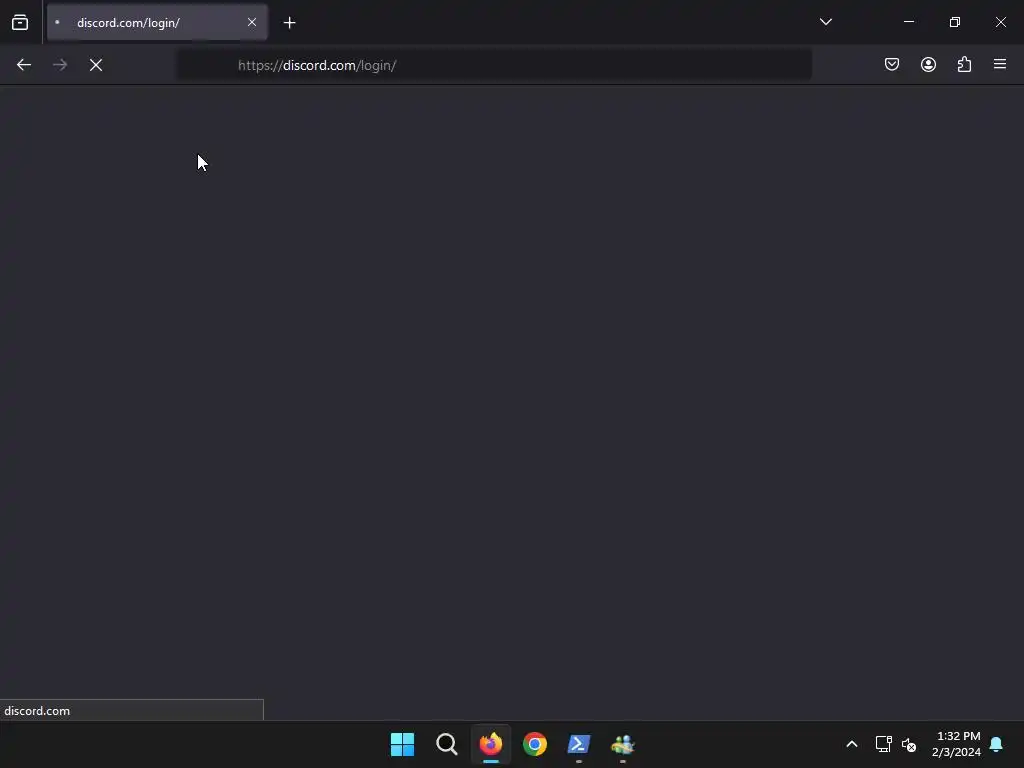Open the notification bell
1024x768 pixels.
coord(996,744)
